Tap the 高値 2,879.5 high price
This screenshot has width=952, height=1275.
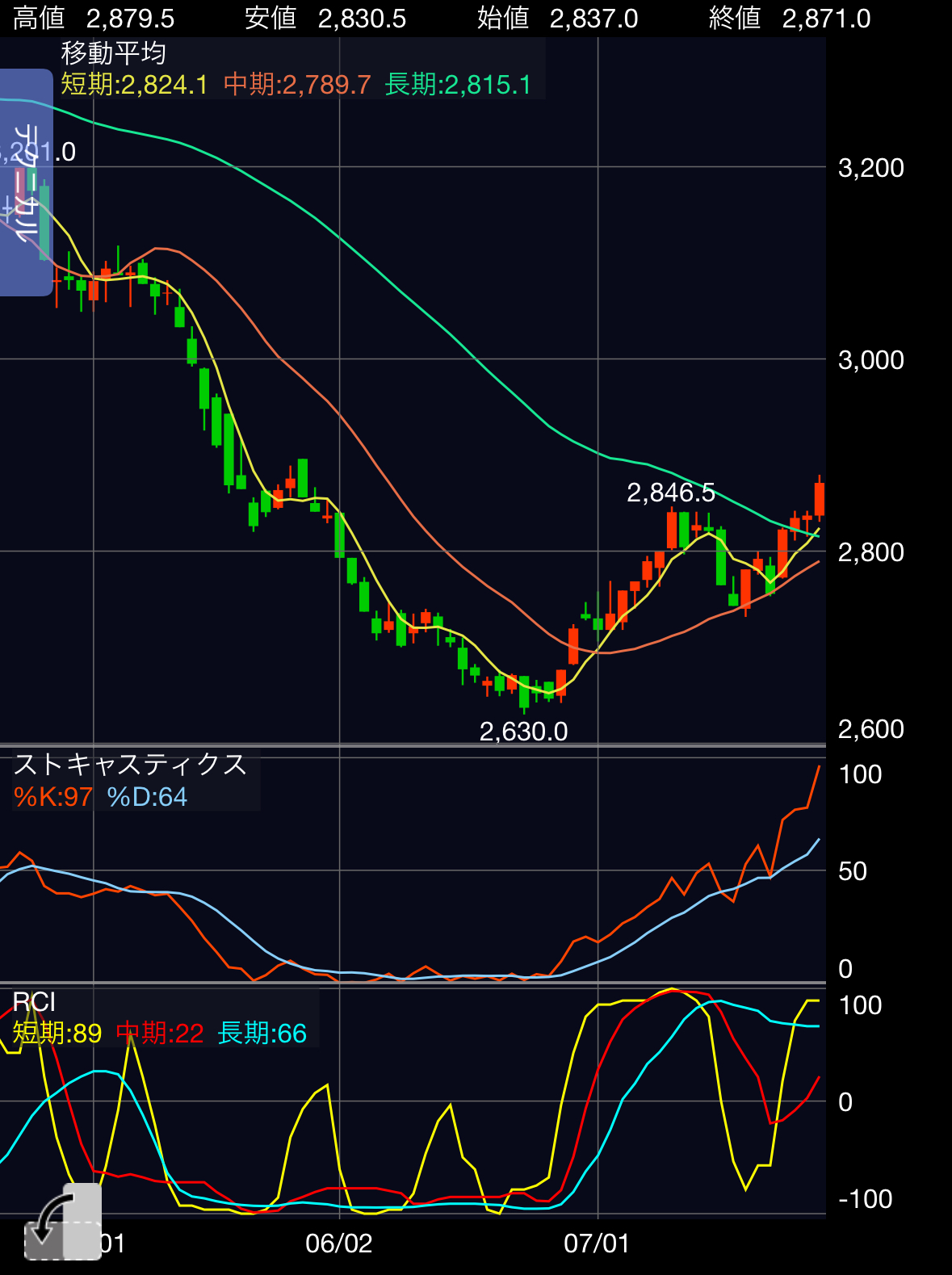click(x=94, y=18)
